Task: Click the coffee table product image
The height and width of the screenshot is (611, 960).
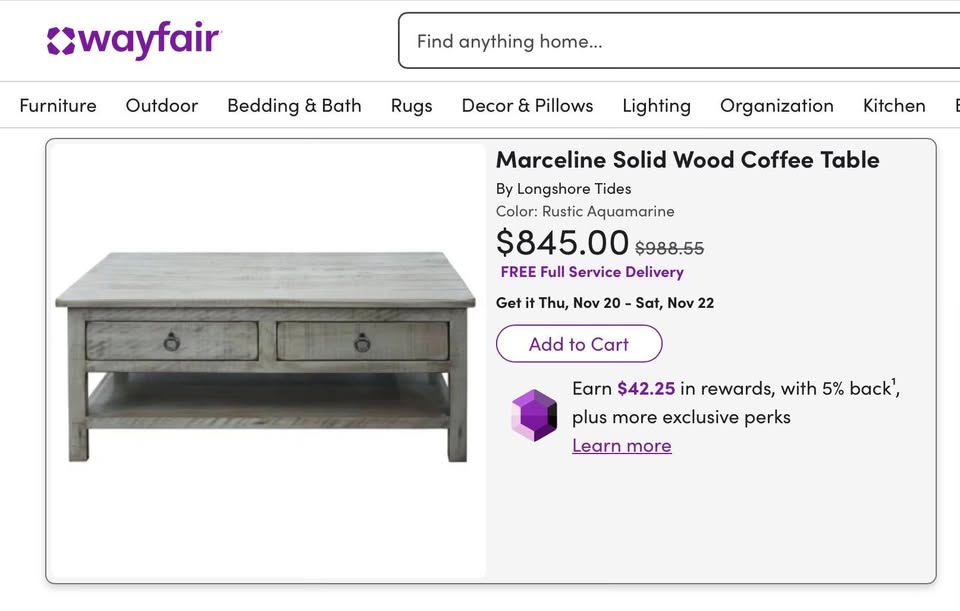Action: (x=266, y=357)
